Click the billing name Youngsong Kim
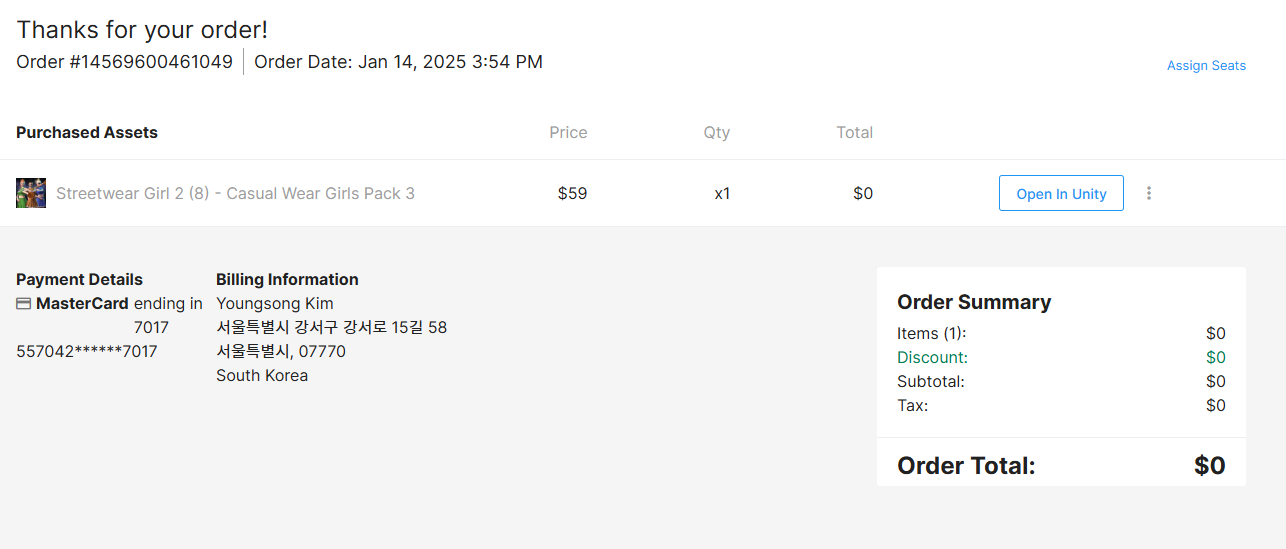Screen dimensions: 1286x549 tap(275, 304)
